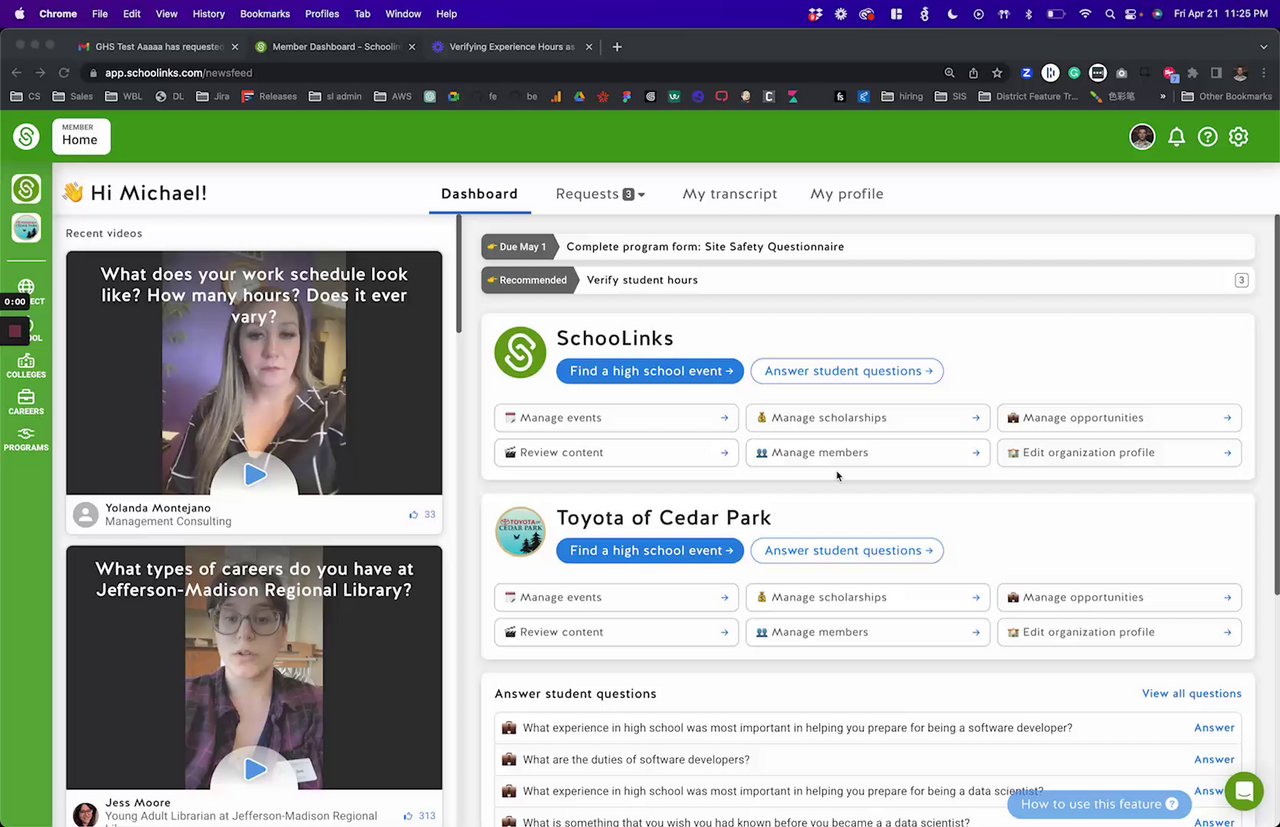Switch to My profile tab
1280x827 pixels.
tap(846, 194)
